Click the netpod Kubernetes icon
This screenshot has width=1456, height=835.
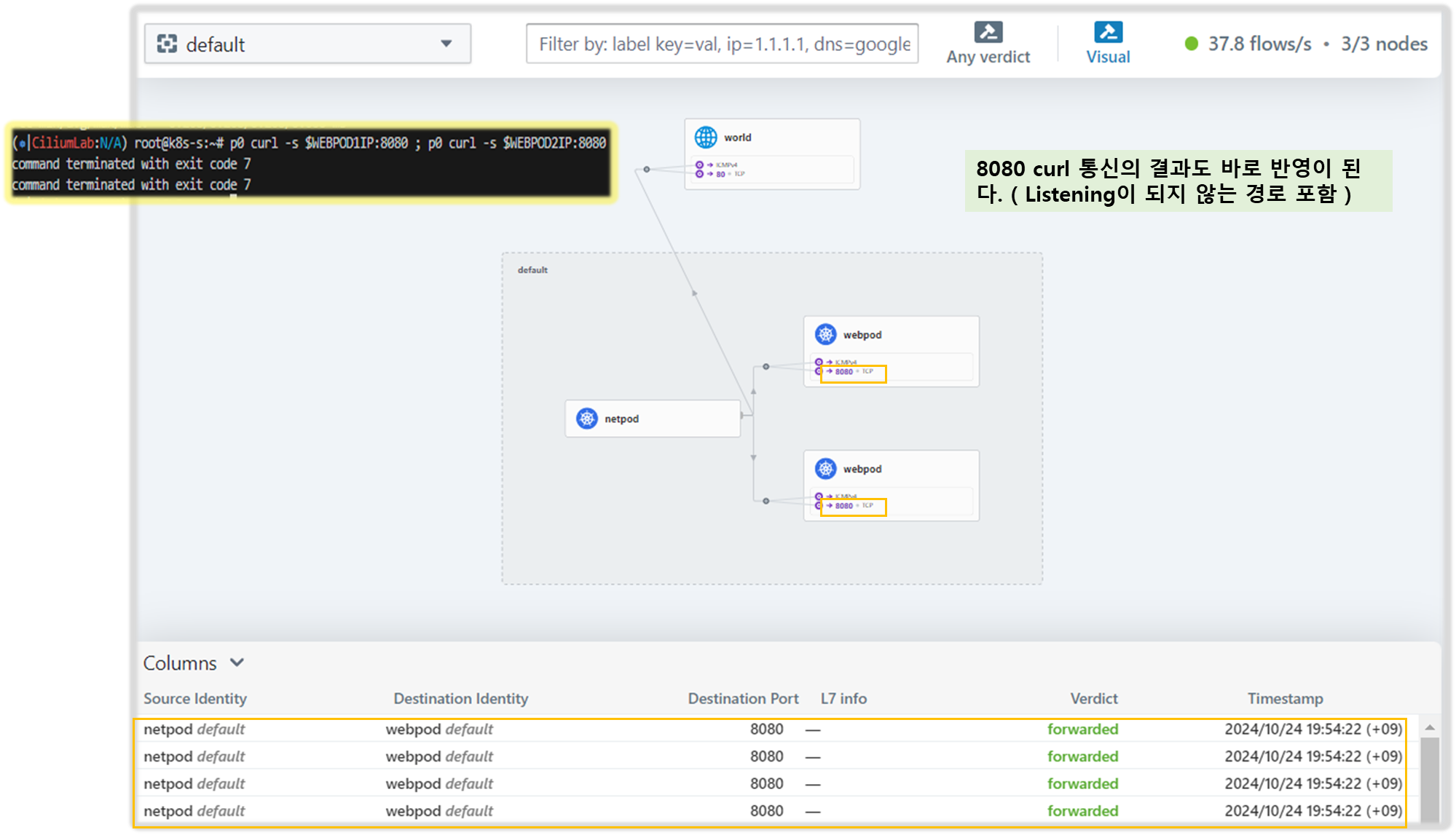[586, 419]
